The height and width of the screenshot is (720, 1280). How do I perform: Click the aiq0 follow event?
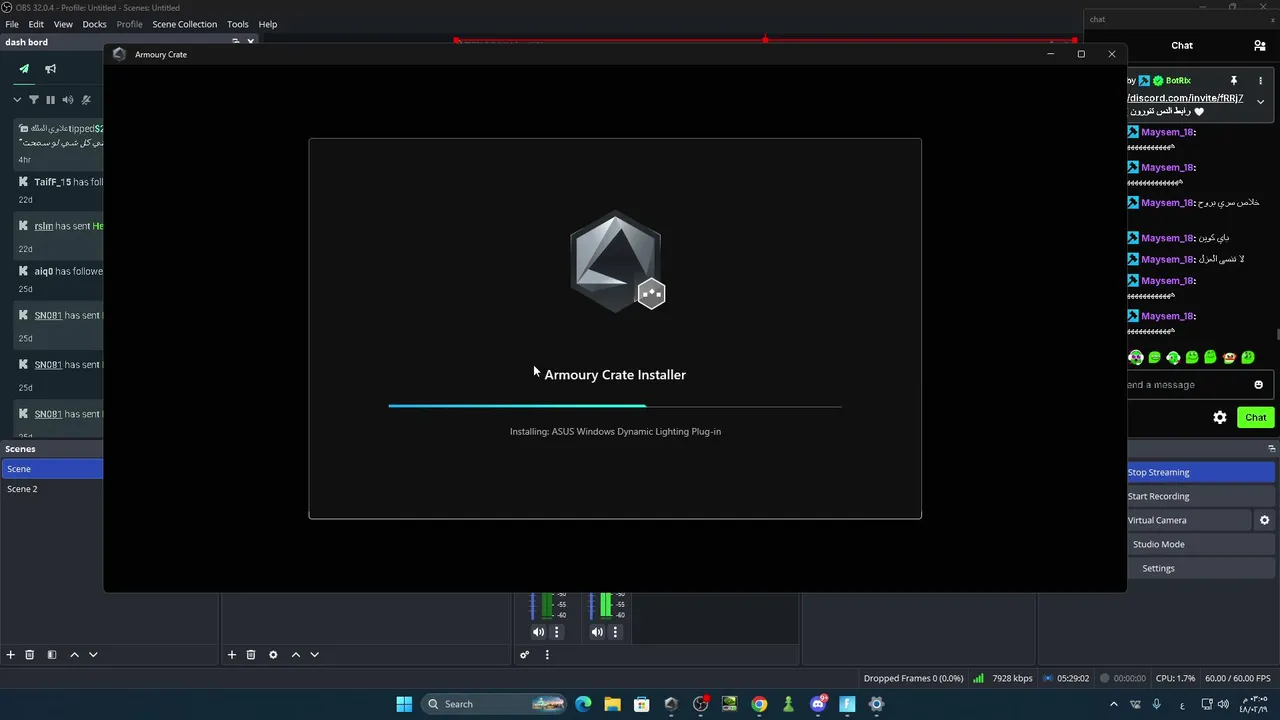coord(60,271)
